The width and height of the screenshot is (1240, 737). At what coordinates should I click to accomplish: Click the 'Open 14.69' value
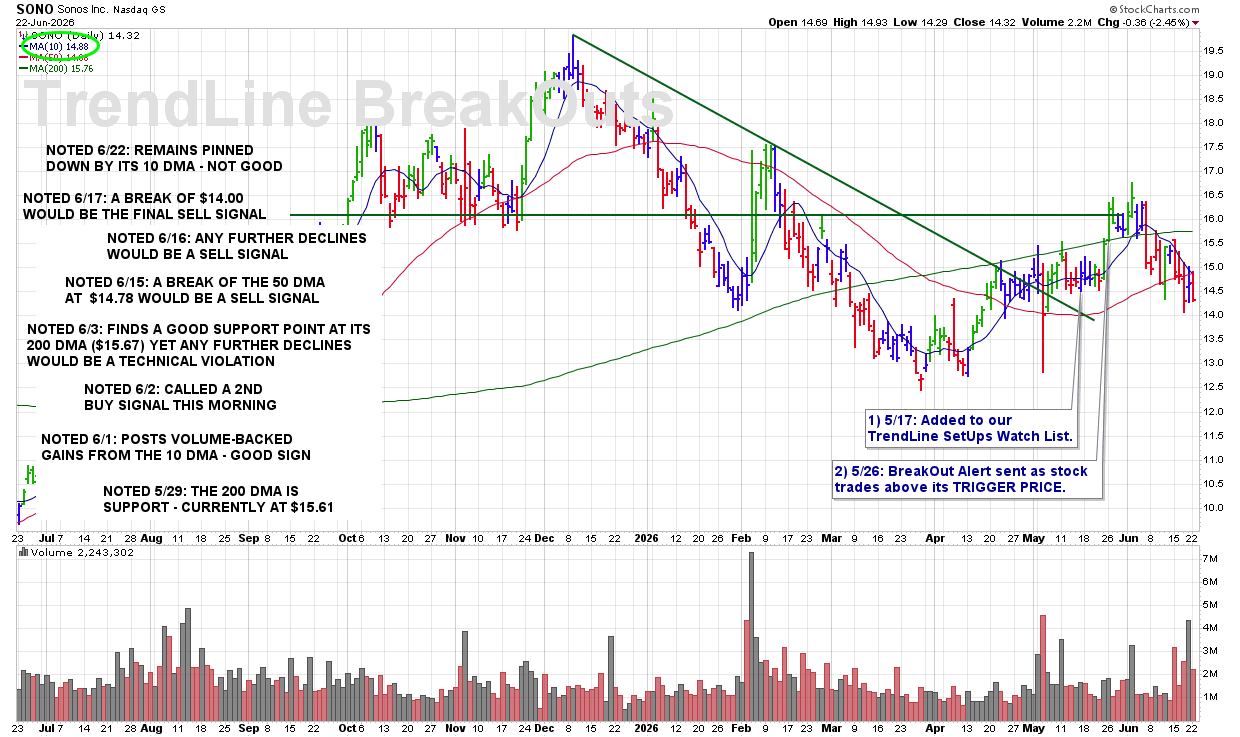coord(800,22)
